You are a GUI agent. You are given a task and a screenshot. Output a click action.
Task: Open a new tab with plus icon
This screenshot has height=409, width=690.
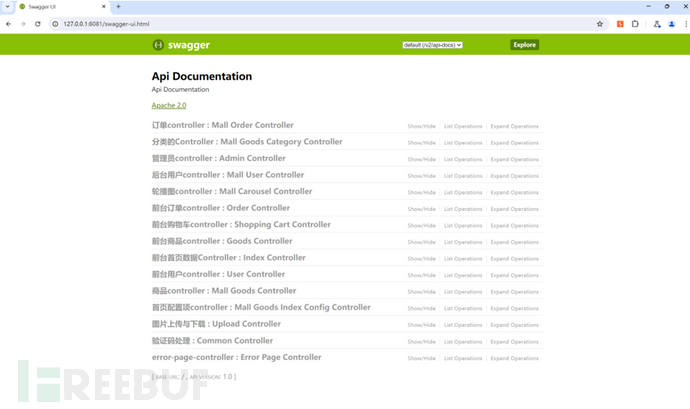[118, 6]
